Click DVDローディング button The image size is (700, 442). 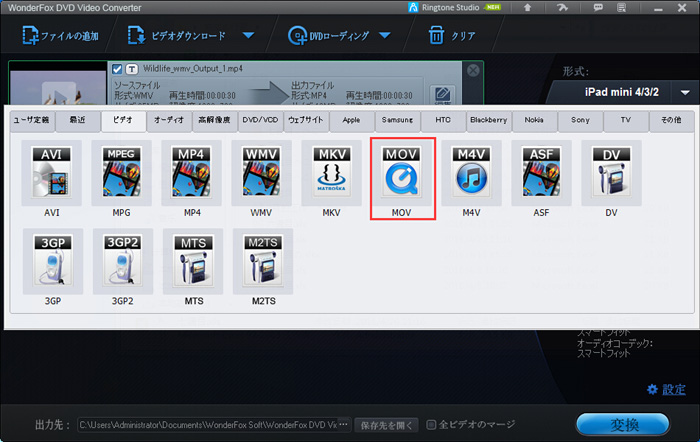point(329,36)
